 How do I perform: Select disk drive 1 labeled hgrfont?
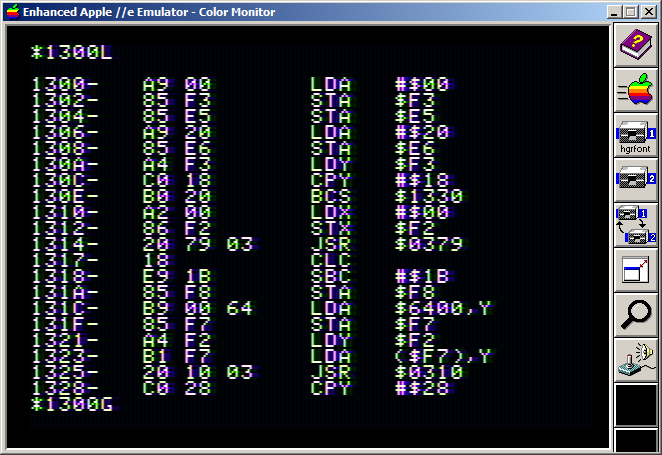[x=635, y=136]
